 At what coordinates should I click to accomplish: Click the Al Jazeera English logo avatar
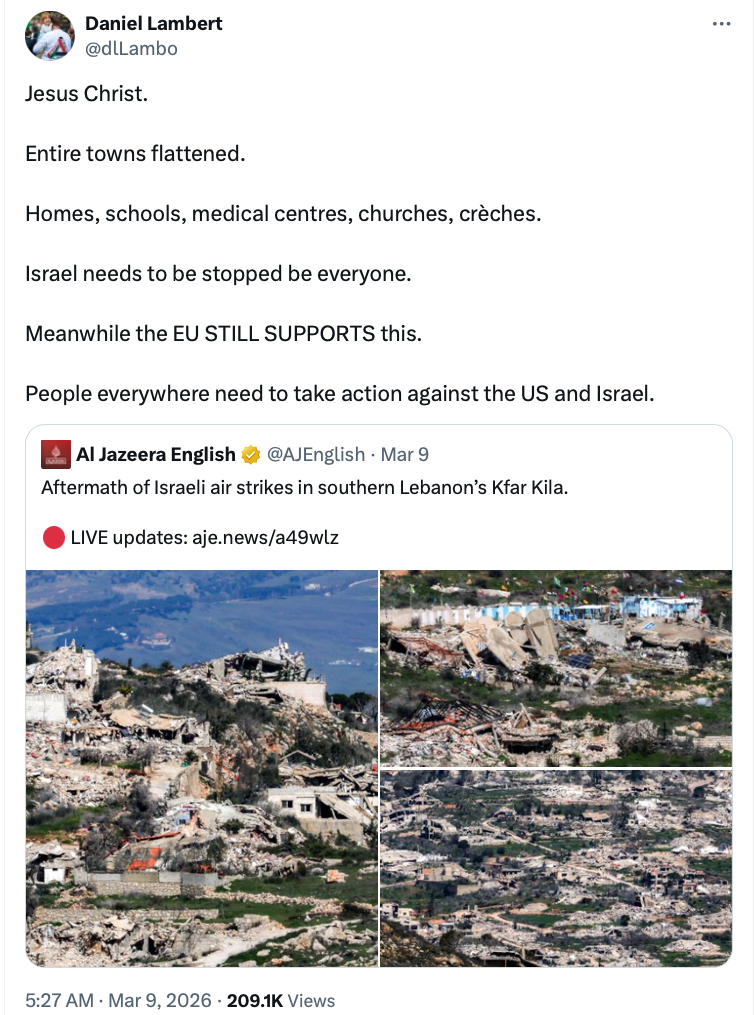(56, 455)
